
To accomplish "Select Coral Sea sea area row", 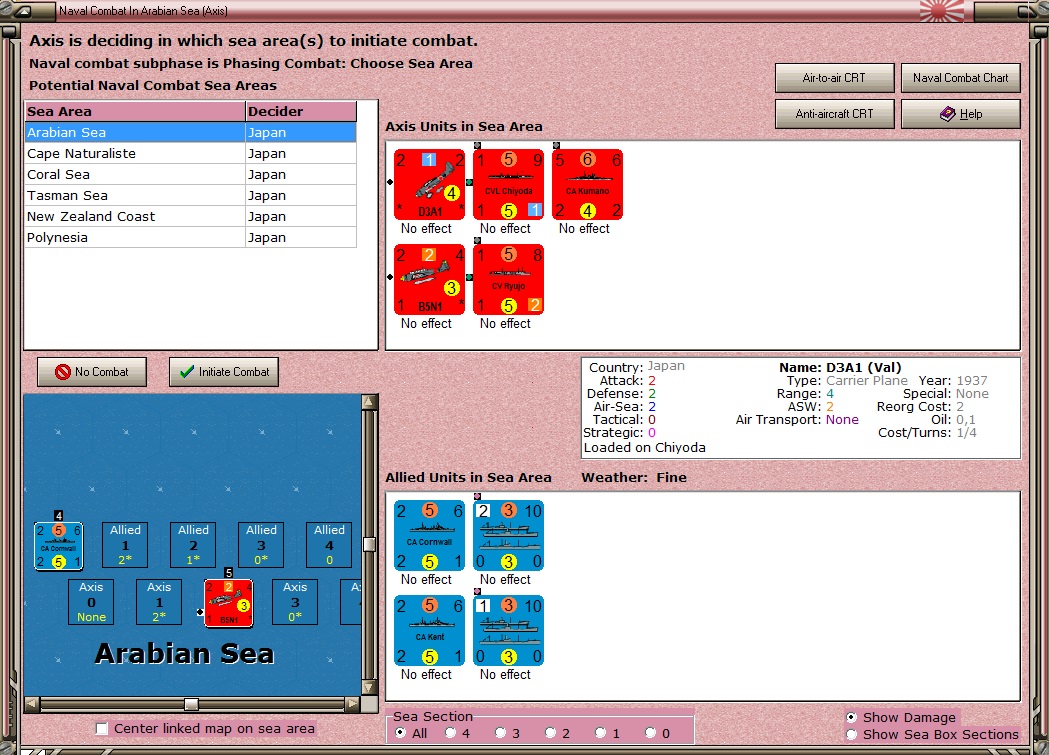I will point(190,175).
